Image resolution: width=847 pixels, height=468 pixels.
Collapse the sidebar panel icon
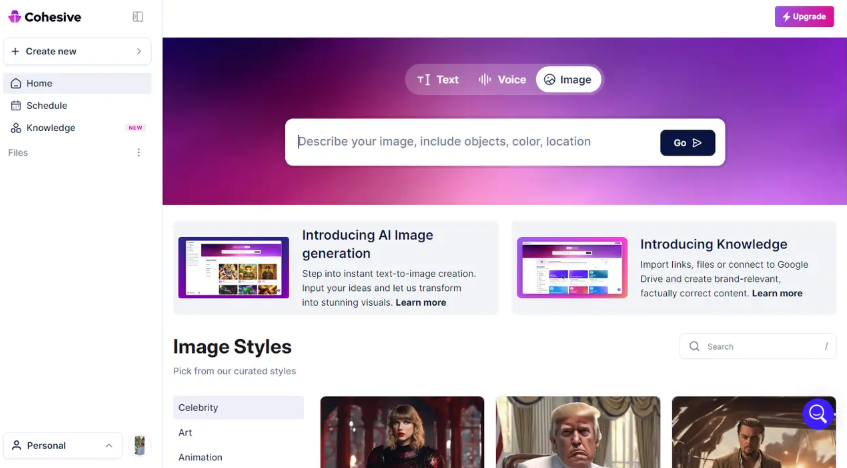[138, 17]
